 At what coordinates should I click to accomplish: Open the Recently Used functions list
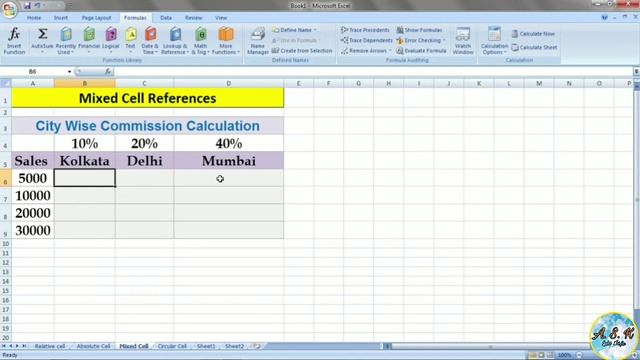coord(66,40)
